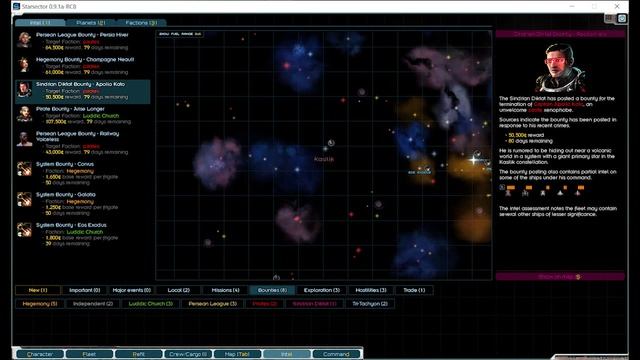Open the Fleet screen tab
Viewport: 640px width, 360px height.
(89, 354)
